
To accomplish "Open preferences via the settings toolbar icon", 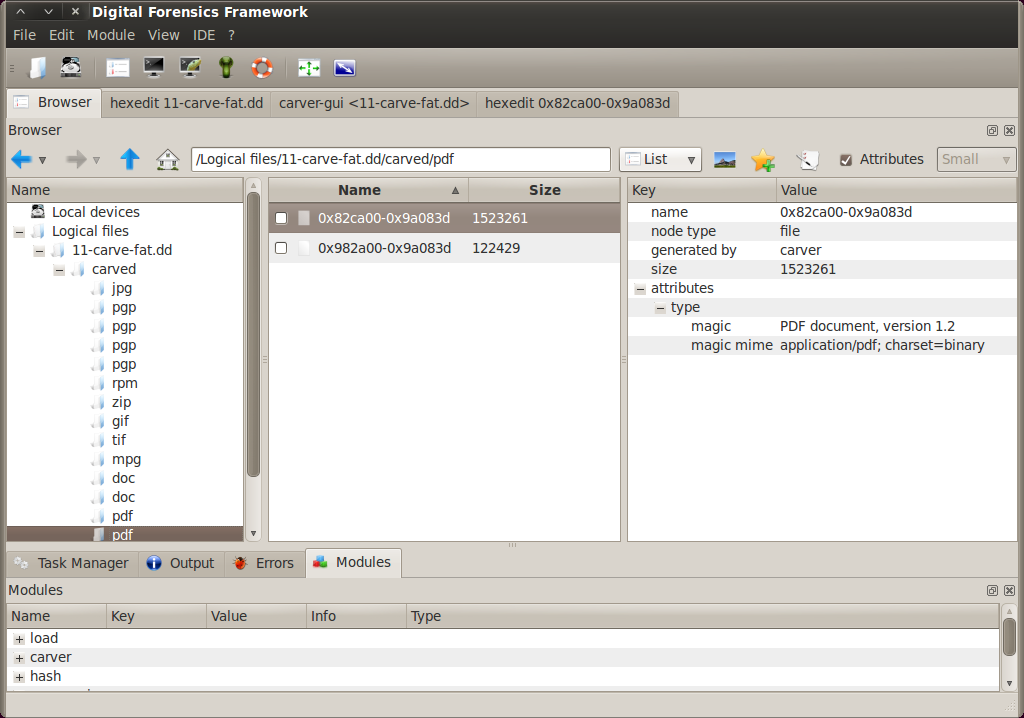I will tap(117, 67).
